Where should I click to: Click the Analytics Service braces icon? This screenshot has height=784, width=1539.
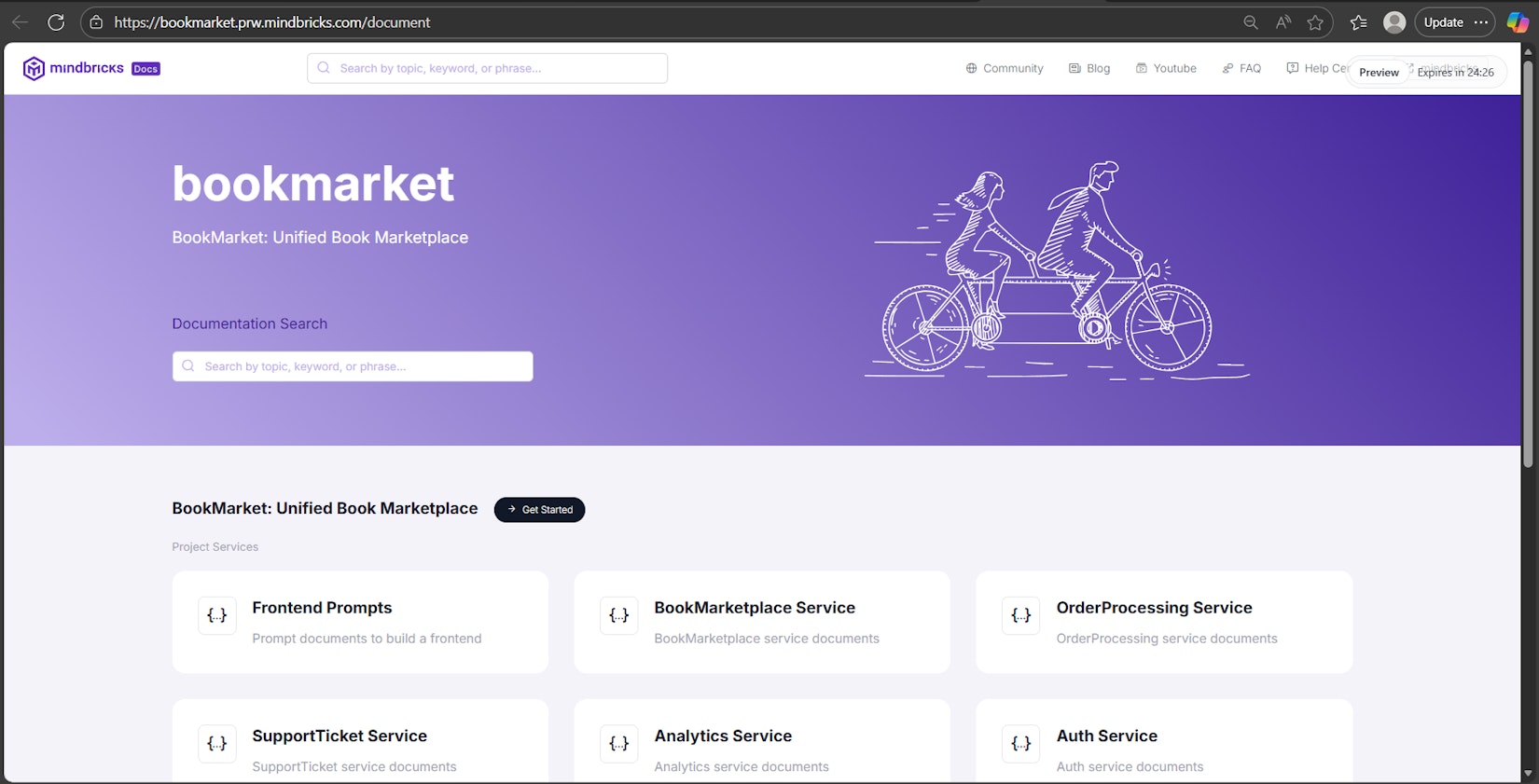(619, 744)
